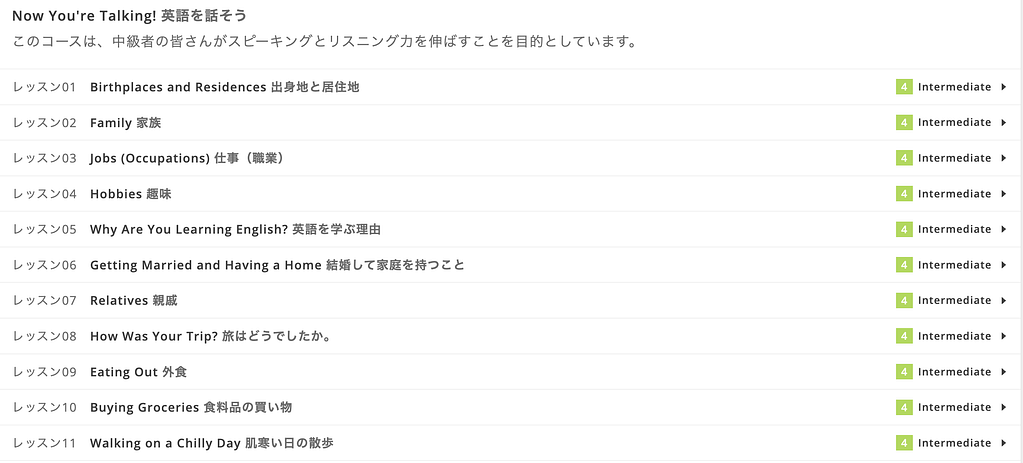Screen dimensions: 1023x463
Task: Open the Hobbies 趣味 lesson
Action: point(130,194)
